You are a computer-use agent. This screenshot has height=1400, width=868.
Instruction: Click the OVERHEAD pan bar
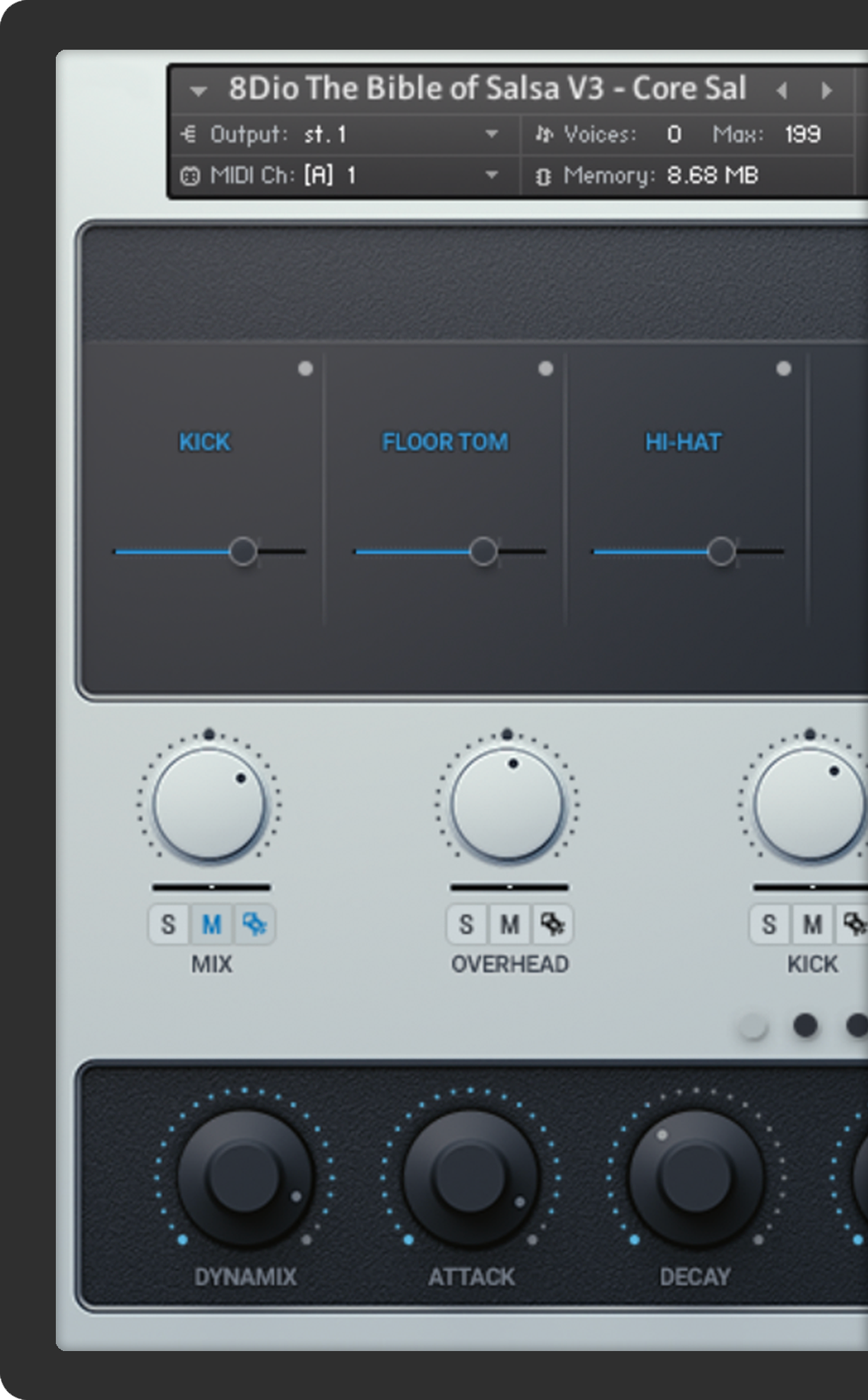point(509,887)
